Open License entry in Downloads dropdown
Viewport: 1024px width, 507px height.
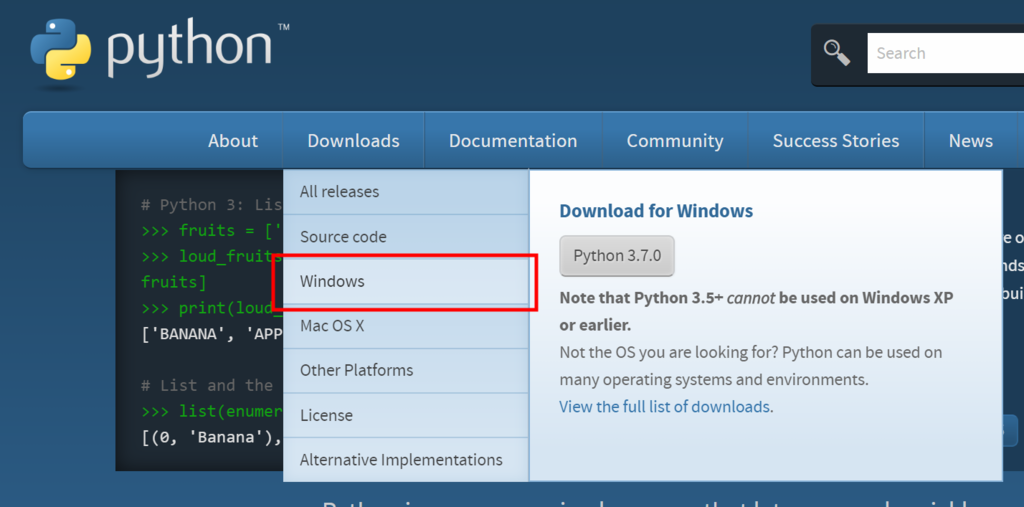click(x=406, y=415)
